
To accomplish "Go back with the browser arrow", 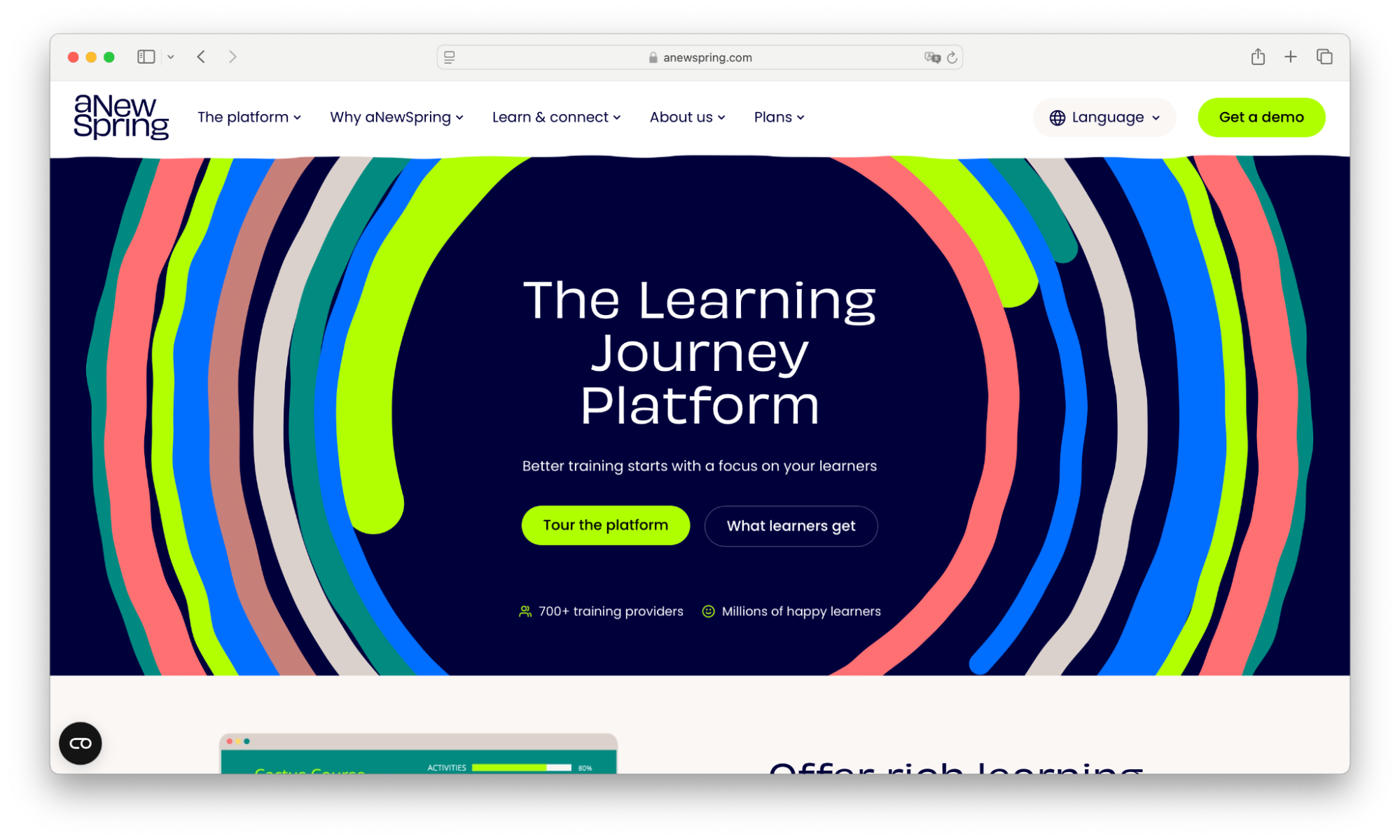I will point(201,57).
